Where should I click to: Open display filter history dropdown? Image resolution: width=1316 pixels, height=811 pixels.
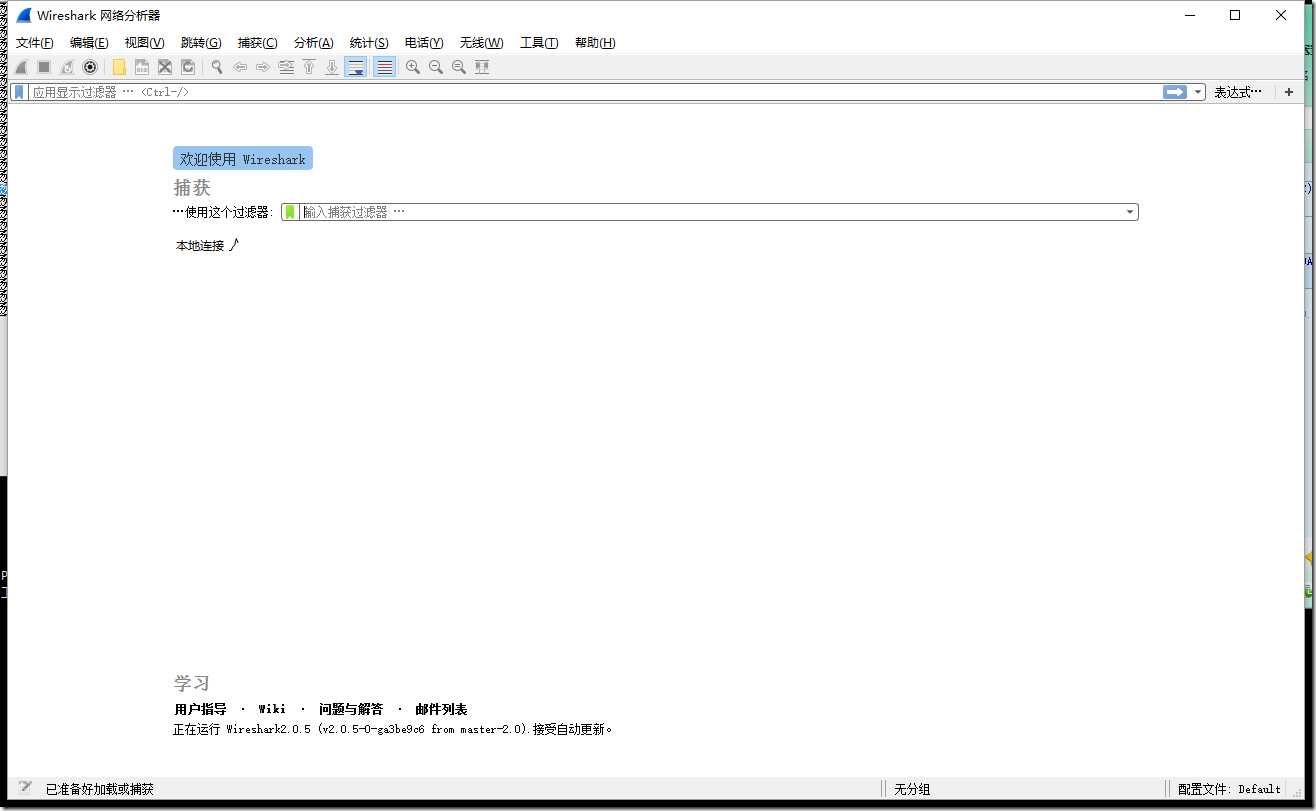pyautogui.click(x=1198, y=92)
